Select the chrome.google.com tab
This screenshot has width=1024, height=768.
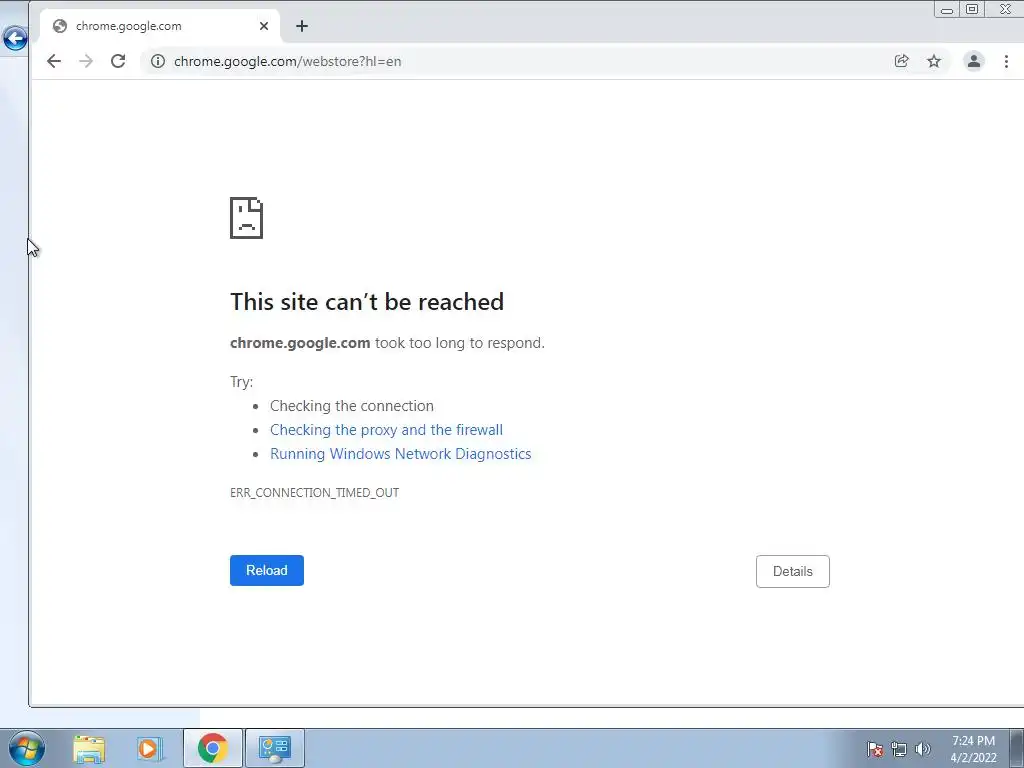(x=160, y=26)
